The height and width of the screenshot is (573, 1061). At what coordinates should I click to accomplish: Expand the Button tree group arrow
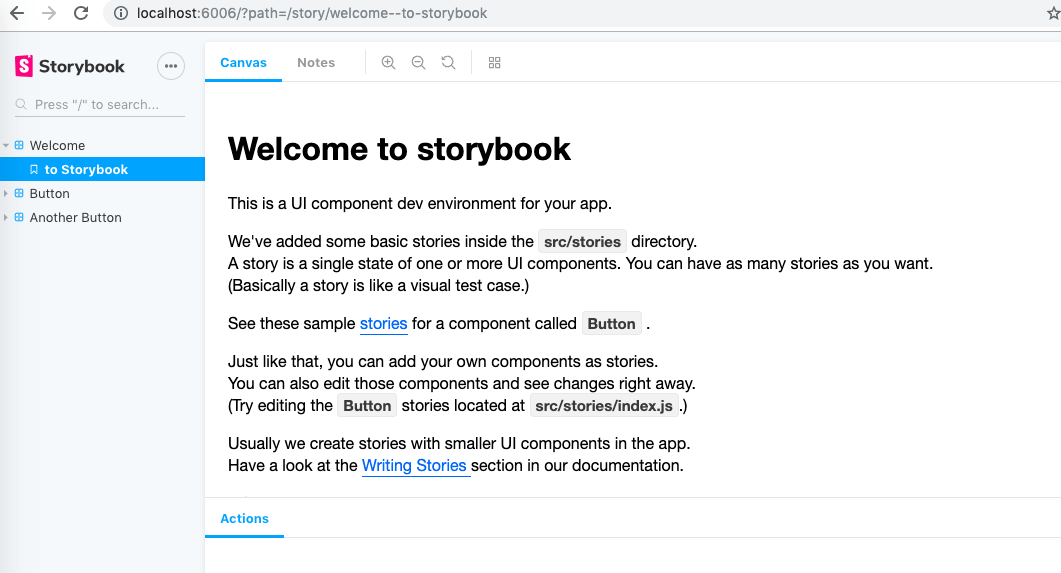(6, 193)
